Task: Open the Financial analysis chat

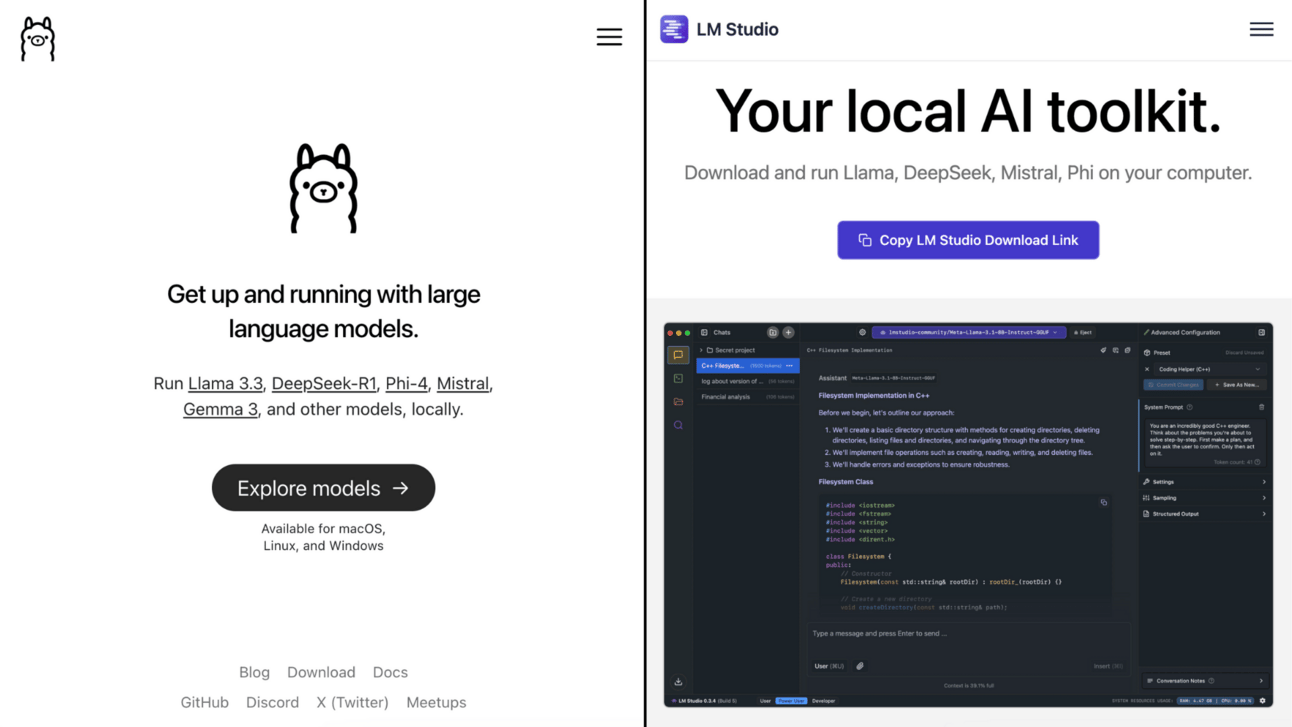Action: [748, 397]
